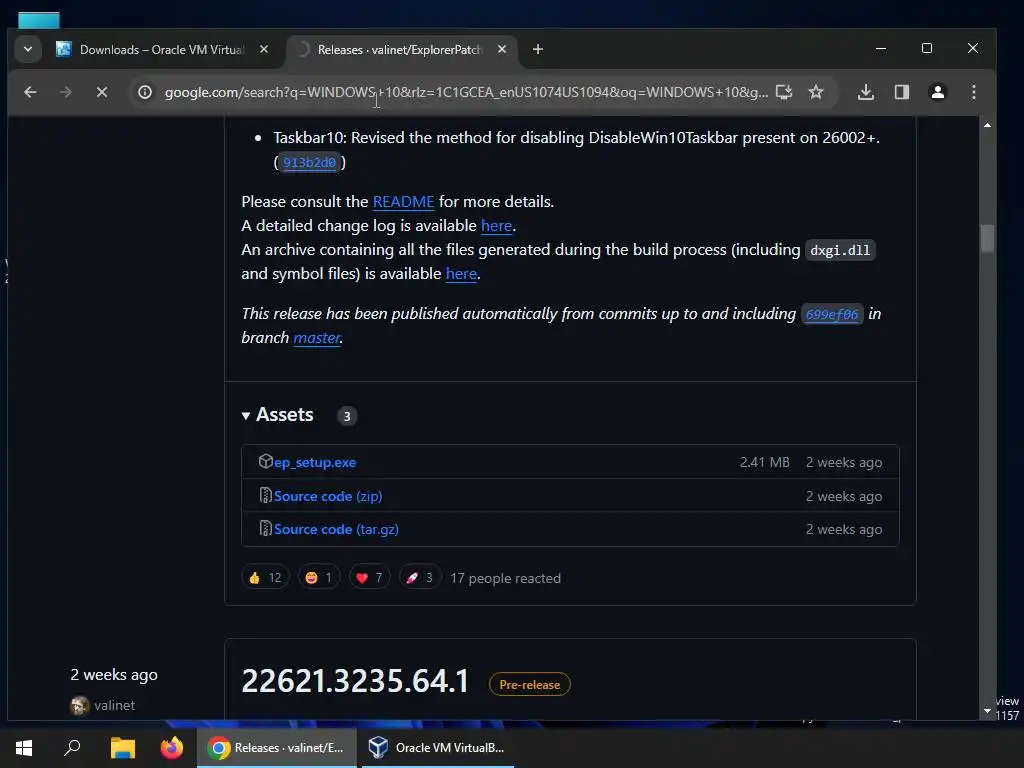Open release 22621.3235.64.1 title

click(355, 681)
